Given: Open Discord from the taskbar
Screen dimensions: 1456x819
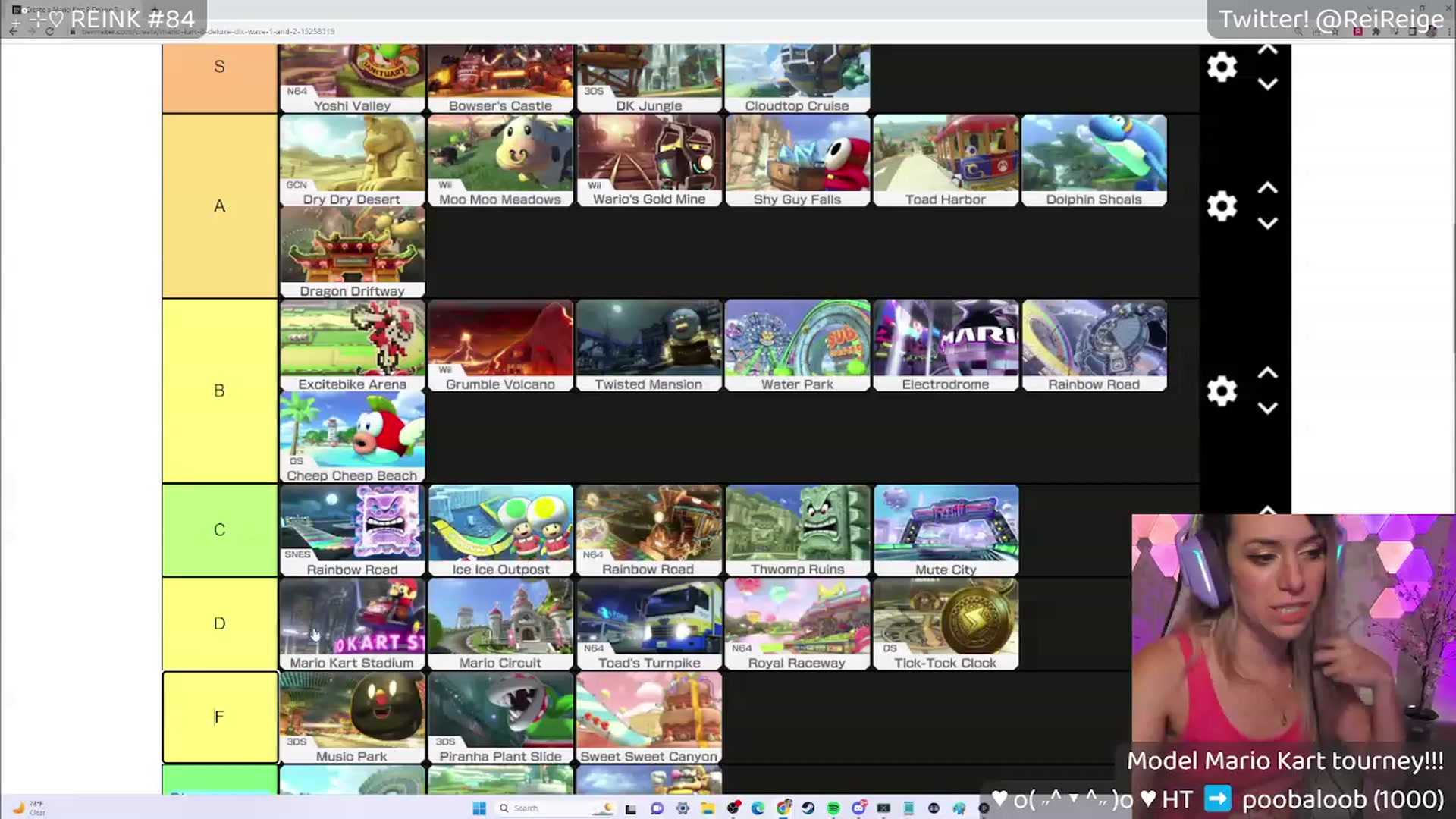Looking at the screenshot, I should click(x=858, y=808).
